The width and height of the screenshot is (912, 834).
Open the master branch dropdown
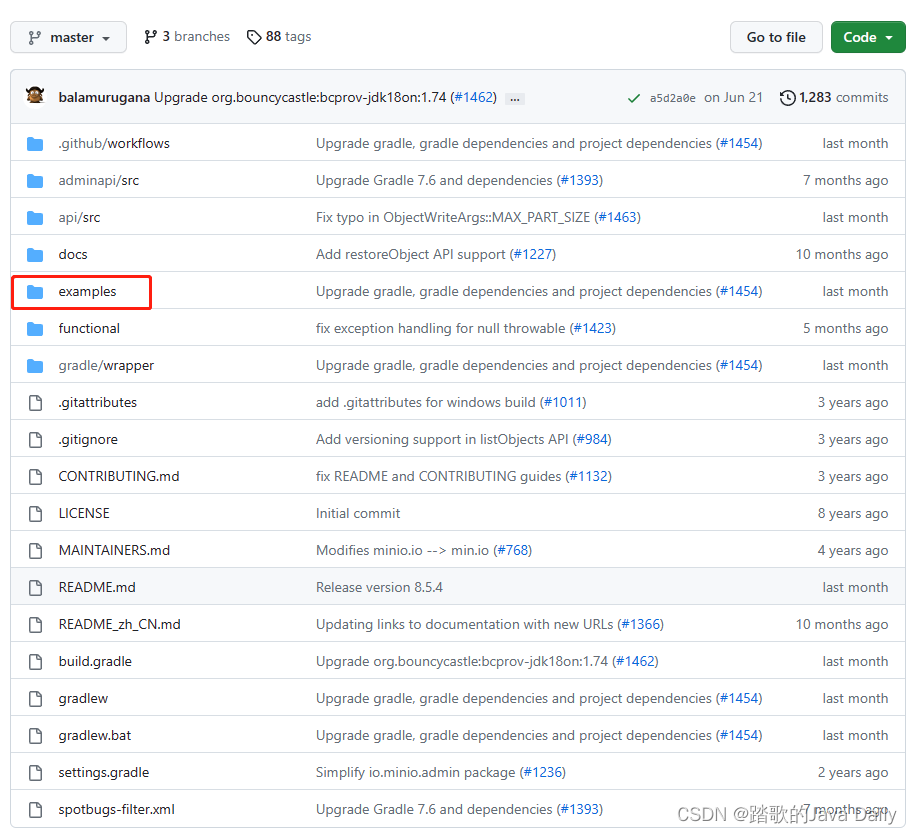pos(68,37)
